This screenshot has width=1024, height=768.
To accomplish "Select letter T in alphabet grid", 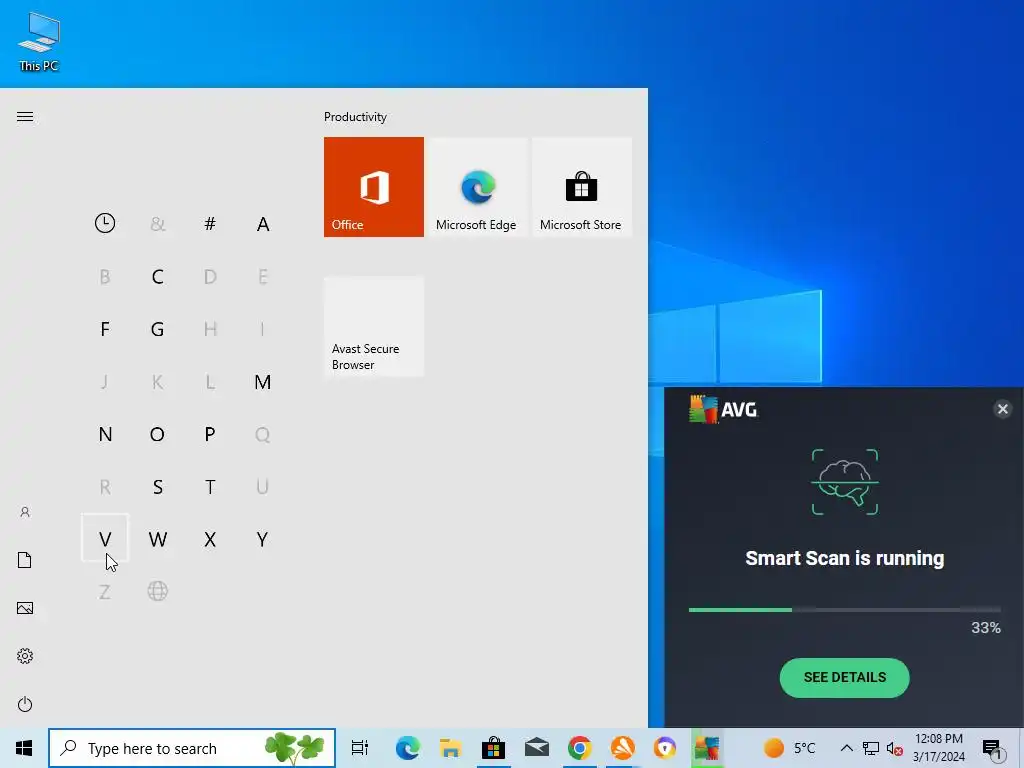I will pyautogui.click(x=210, y=487).
